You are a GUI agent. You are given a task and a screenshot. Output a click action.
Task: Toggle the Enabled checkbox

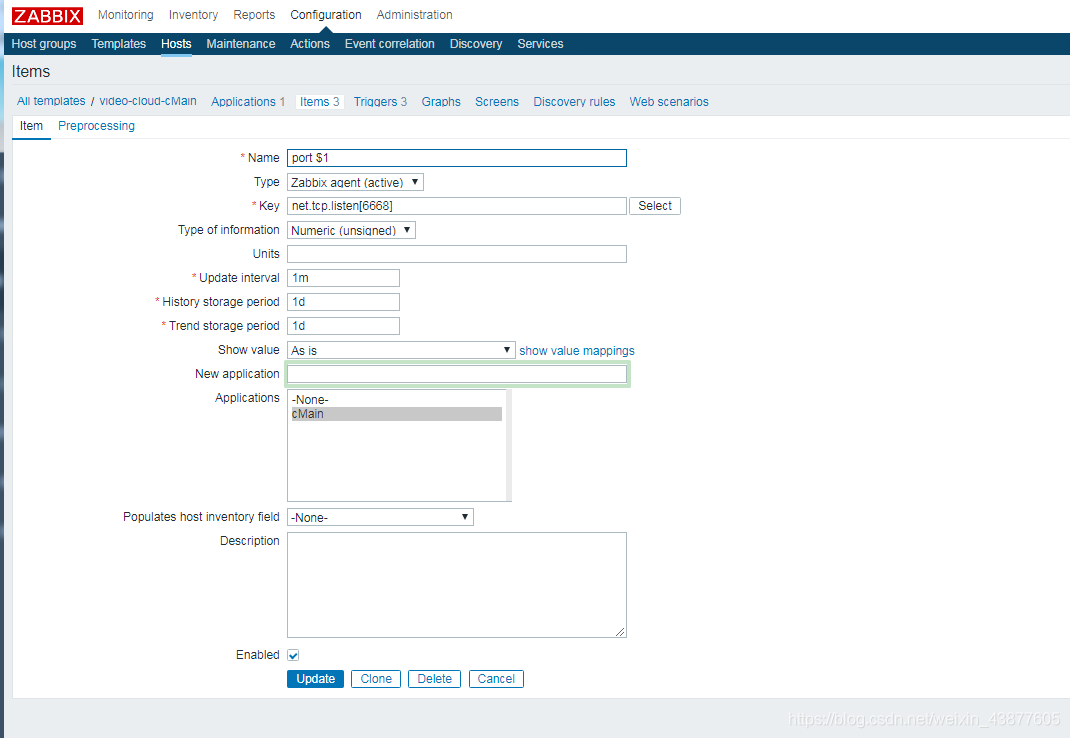pyautogui.click(x=293, y=655)
